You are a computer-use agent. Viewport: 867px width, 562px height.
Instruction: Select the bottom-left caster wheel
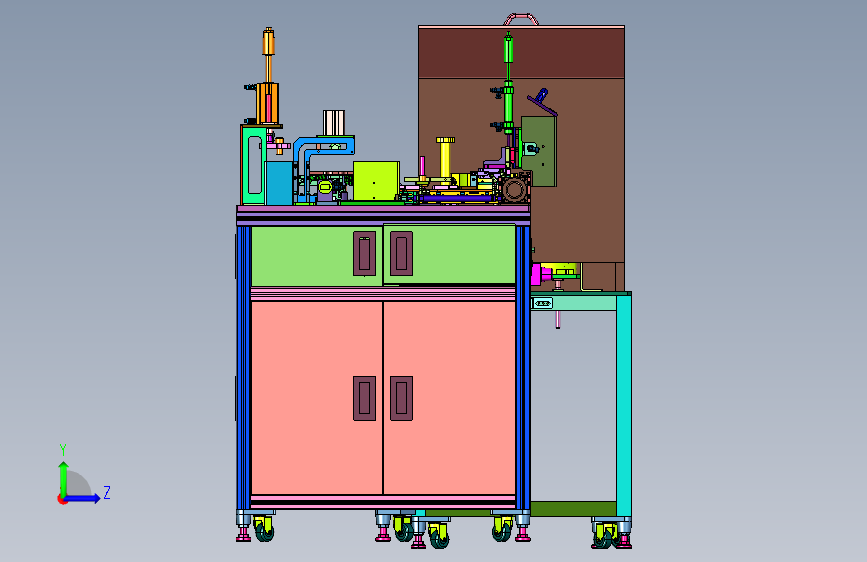tap(264, 530)
